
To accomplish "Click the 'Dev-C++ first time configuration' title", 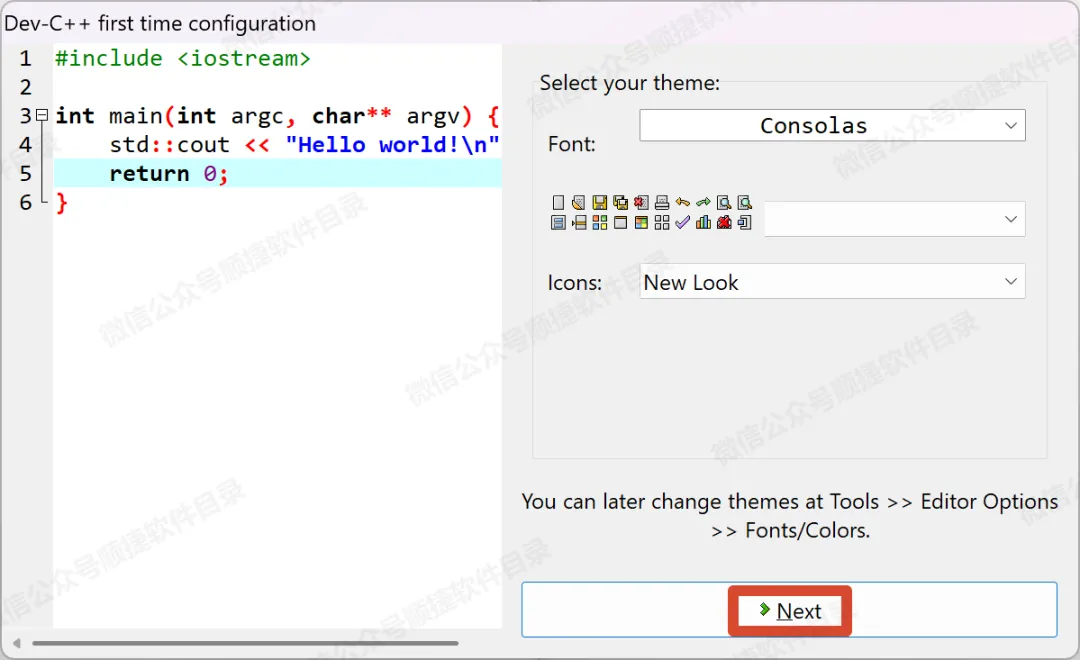I will (x=160, y=23).
